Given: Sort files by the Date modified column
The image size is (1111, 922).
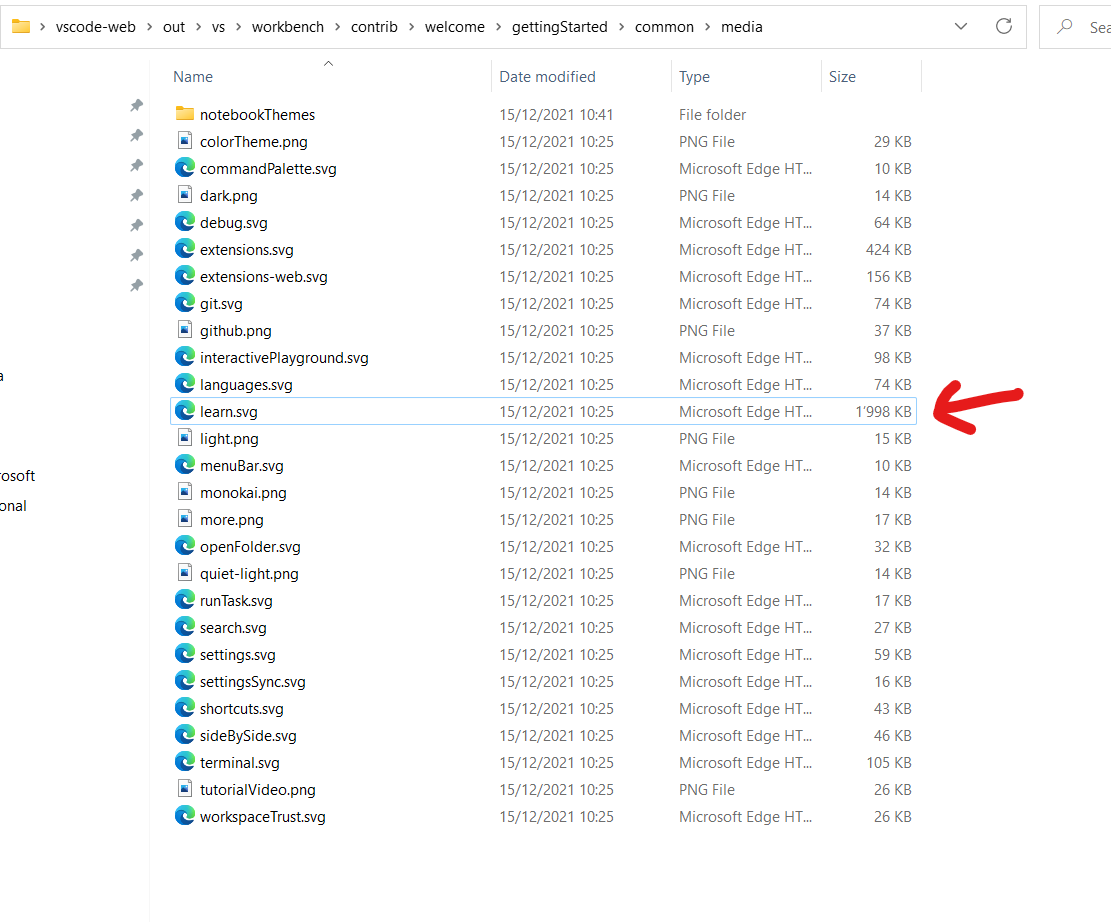Looking at the screenshot, I should click(547, 77).
